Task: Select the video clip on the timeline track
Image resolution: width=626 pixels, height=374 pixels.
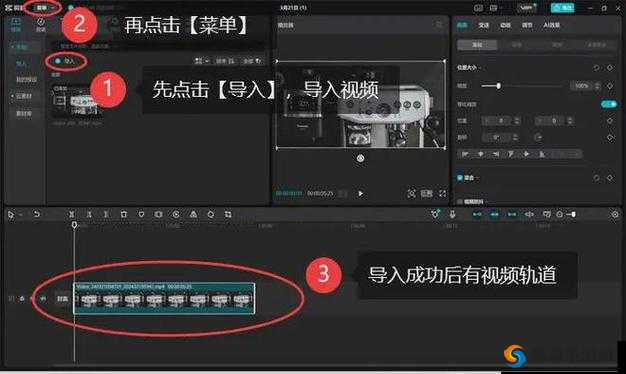Action: (x=164, y=298)
